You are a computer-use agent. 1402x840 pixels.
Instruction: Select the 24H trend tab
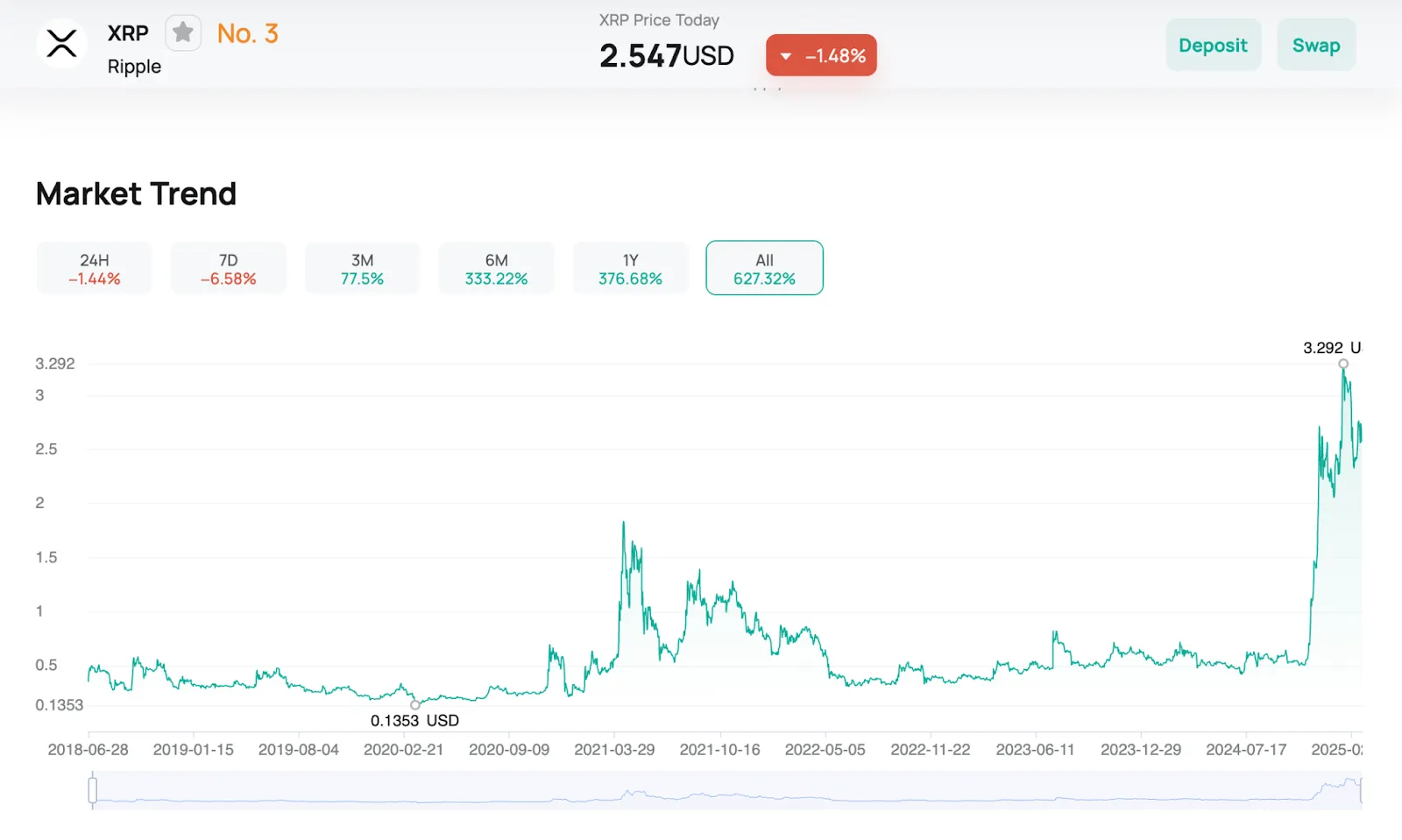coord(94,268)
